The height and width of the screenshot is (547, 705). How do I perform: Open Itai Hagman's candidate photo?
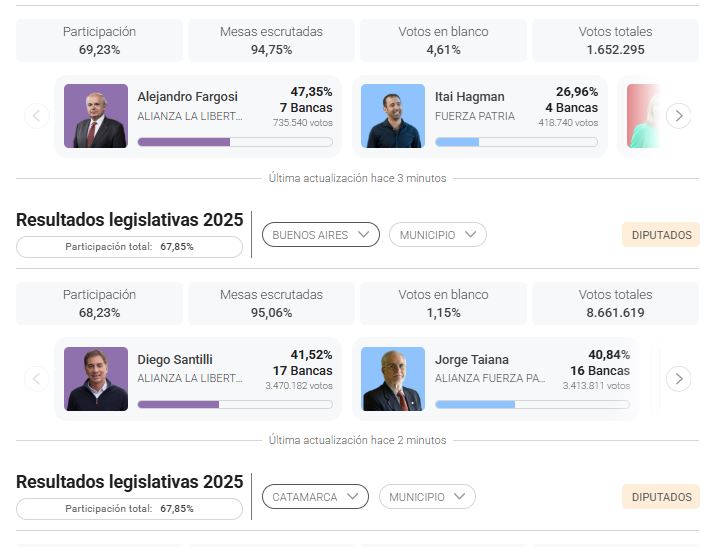pos(393,116)
